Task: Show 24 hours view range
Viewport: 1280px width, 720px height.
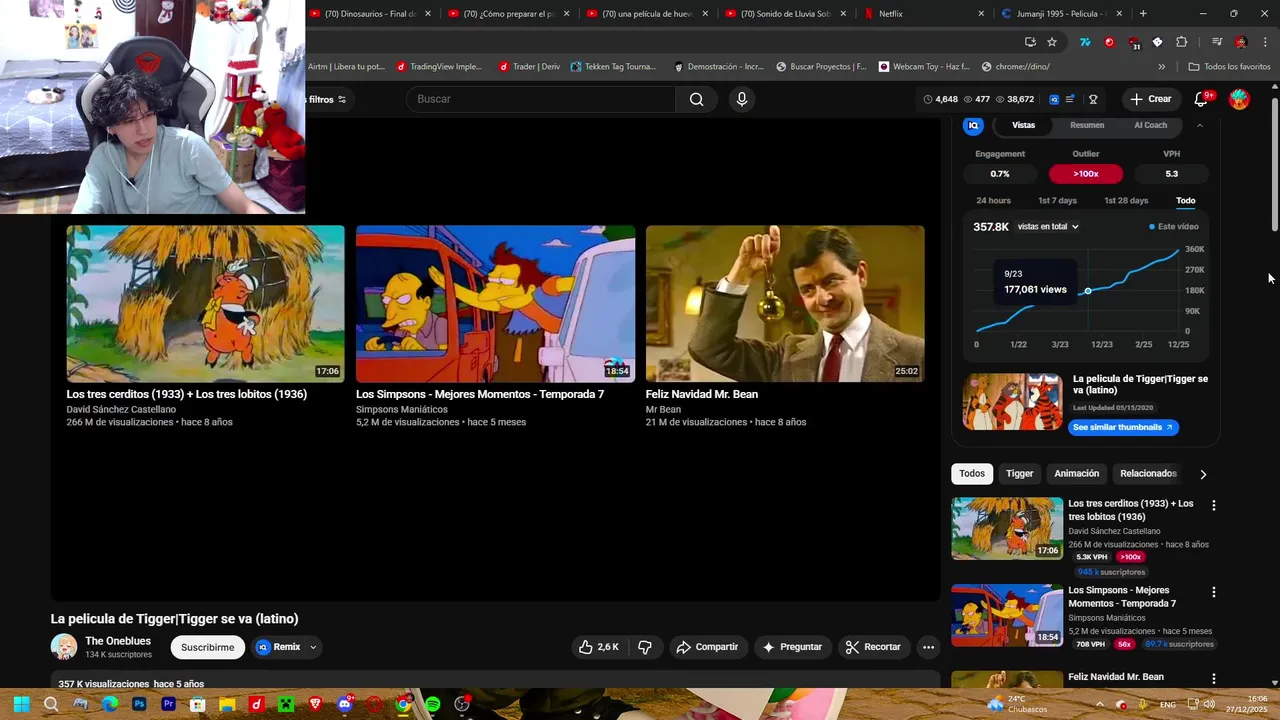Action: pos(993,200)
